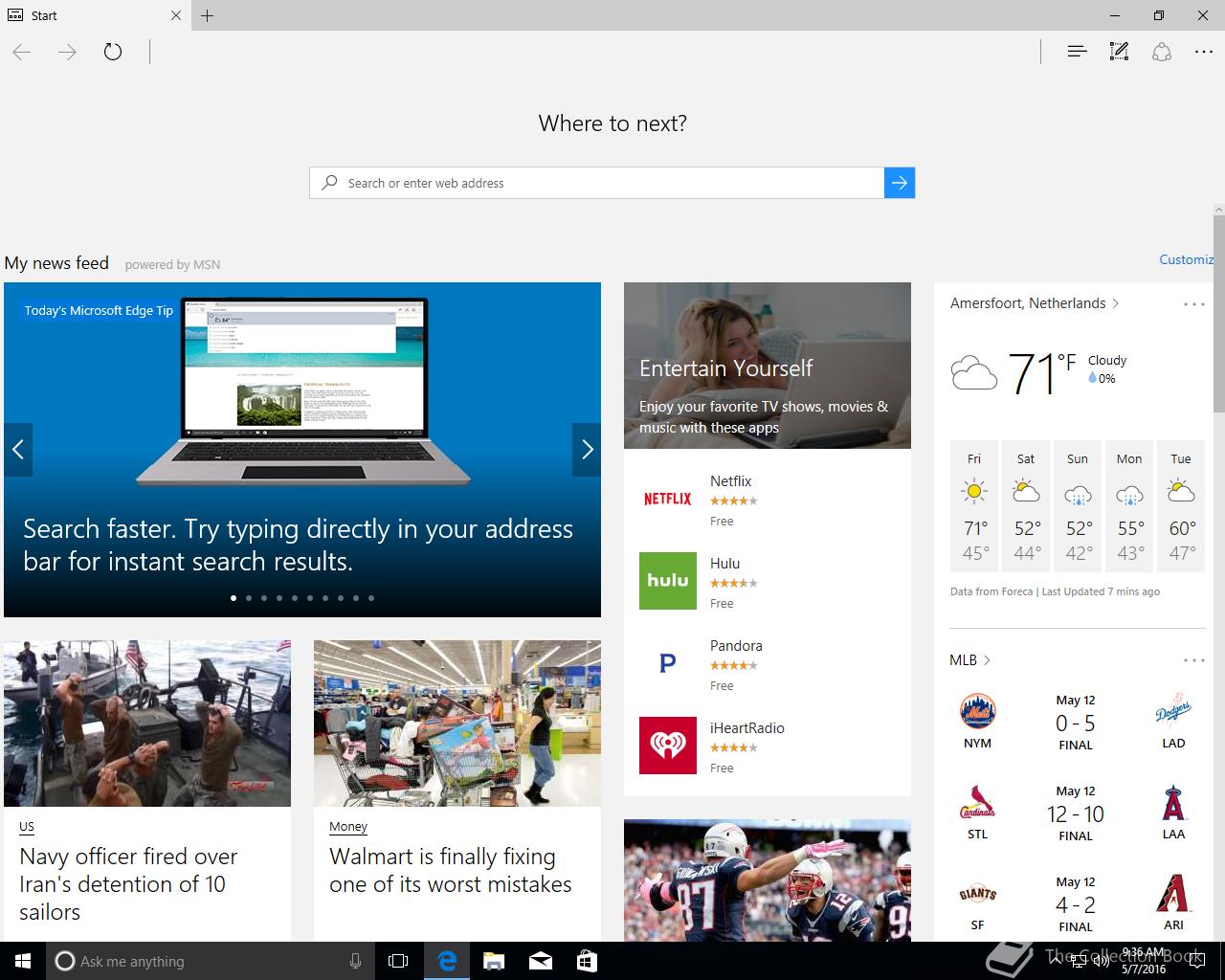Click the Diamondbacks logo

tap(1173, 894)
